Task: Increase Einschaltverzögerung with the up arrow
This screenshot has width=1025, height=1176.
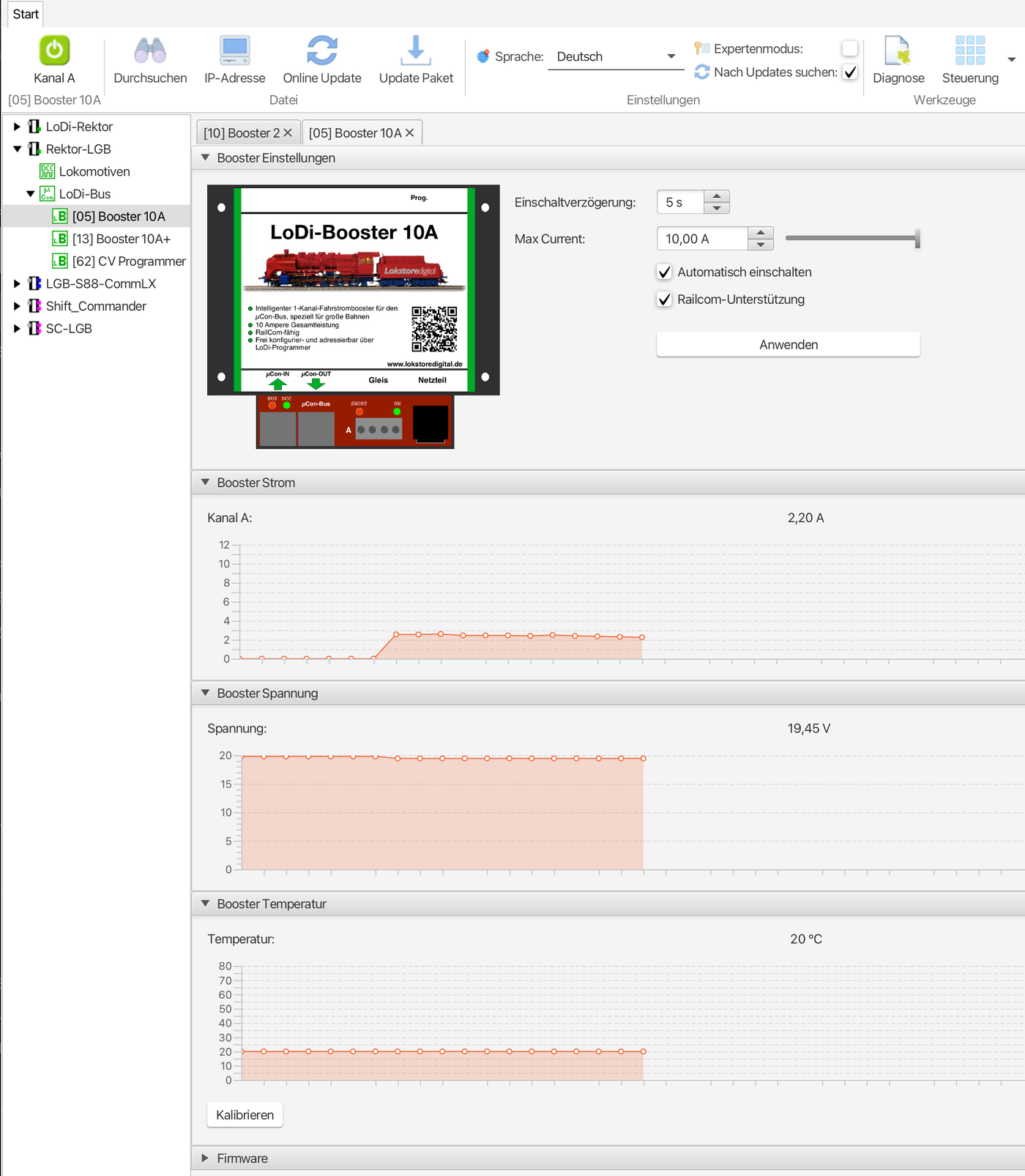Action: click(x=717, y=196)
